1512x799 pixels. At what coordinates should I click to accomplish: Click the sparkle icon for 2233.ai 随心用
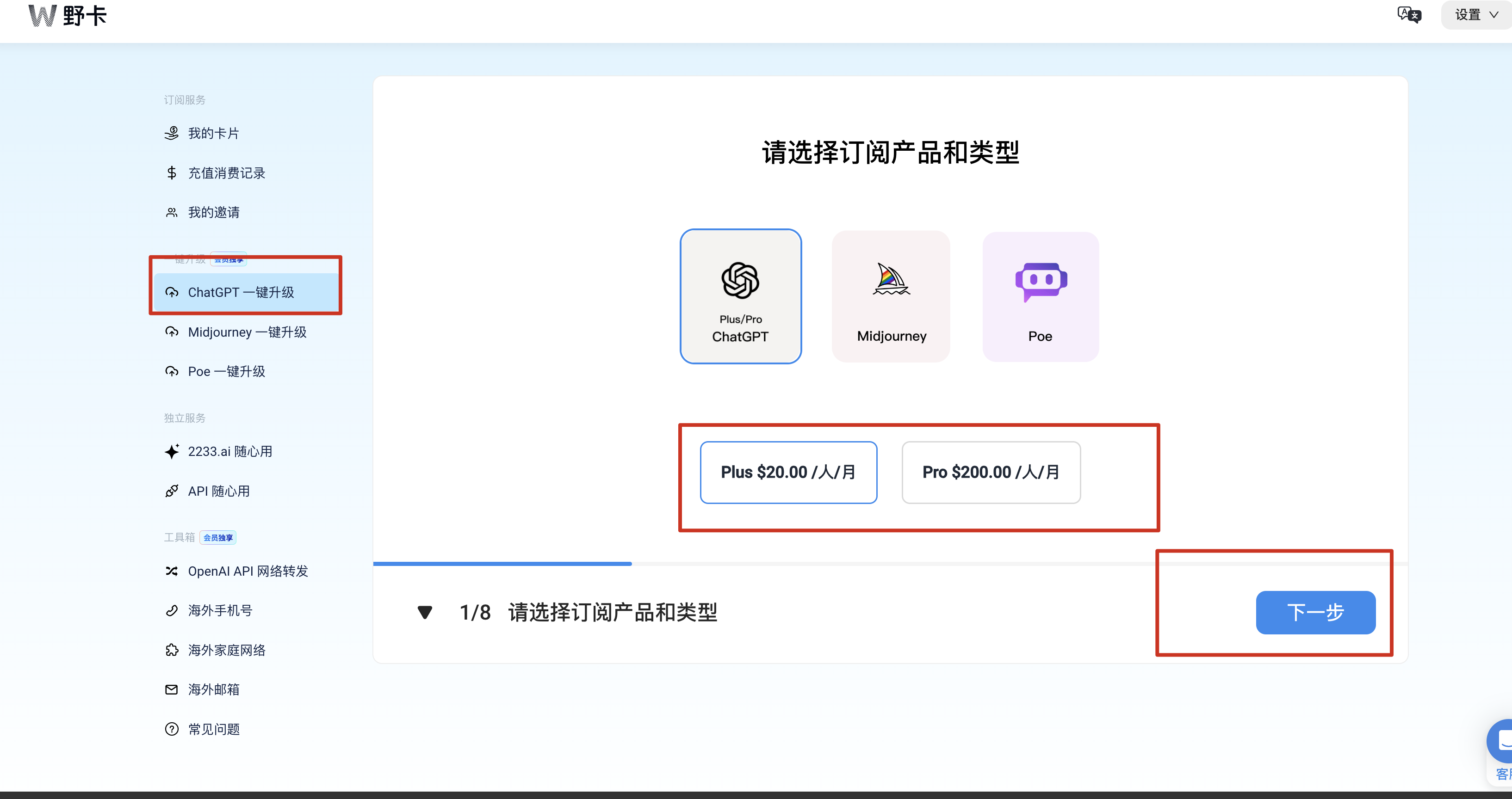[171, 451]
